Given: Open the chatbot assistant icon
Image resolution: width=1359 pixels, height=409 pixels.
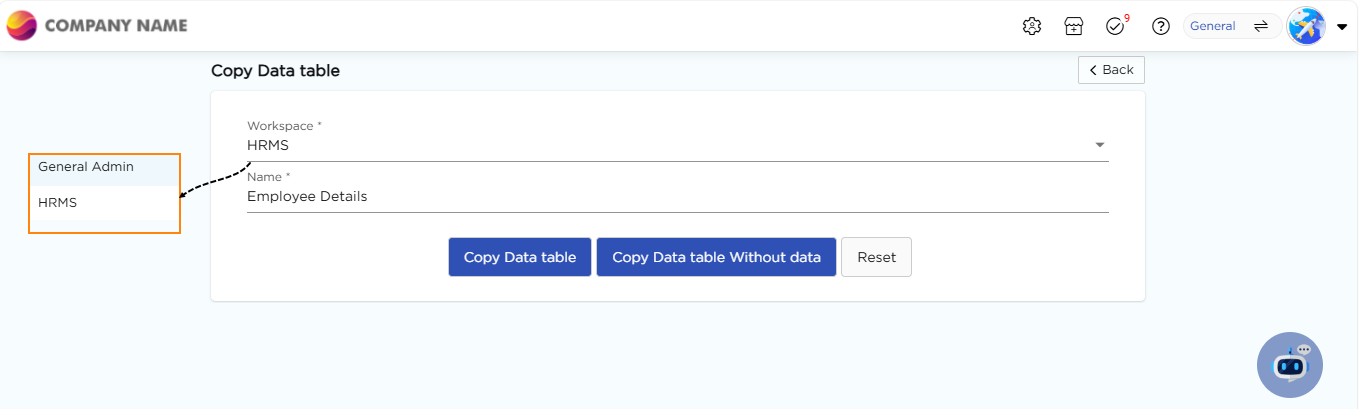Looking at the screenshot, I should pos(1289,365).
